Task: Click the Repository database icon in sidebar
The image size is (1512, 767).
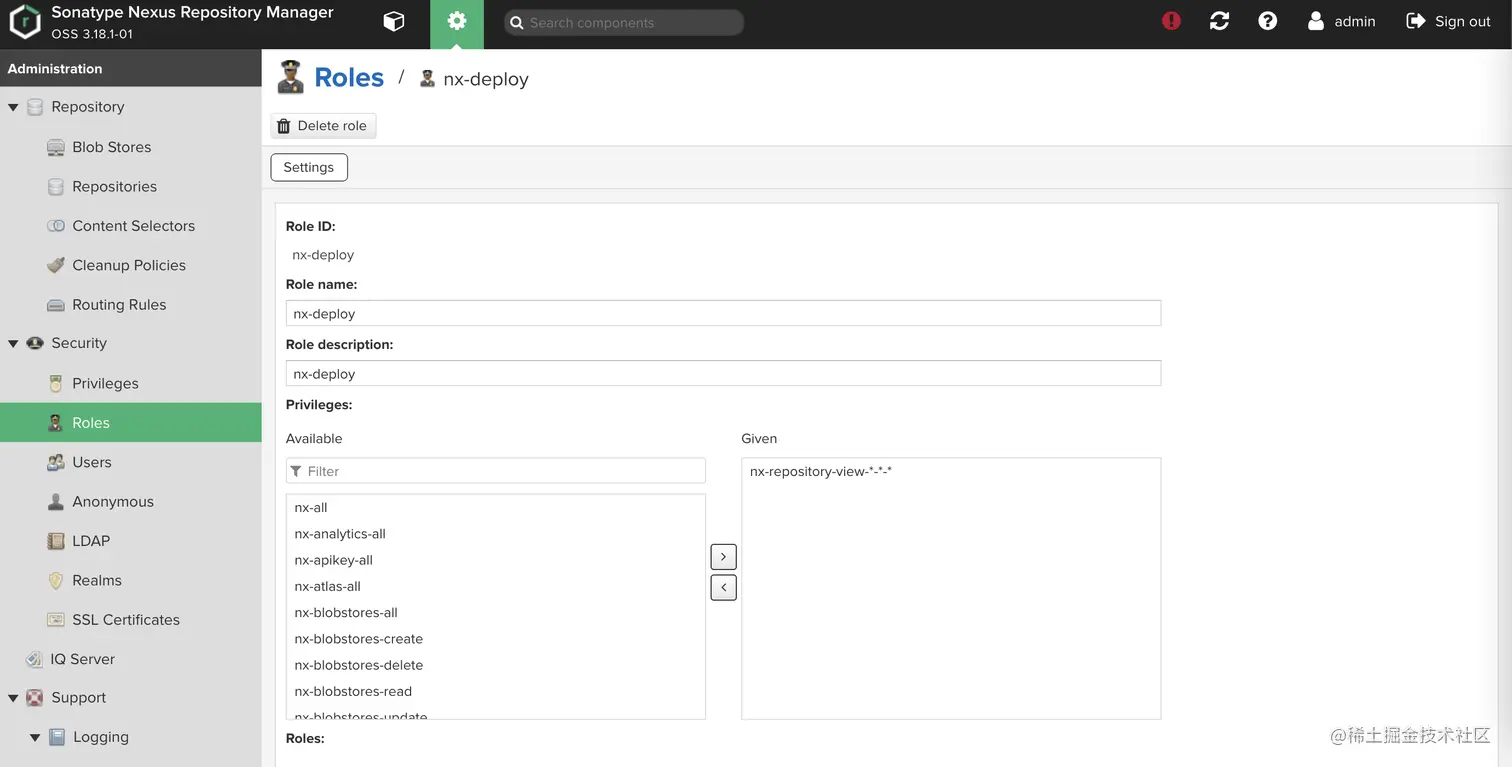Action: 35,107
